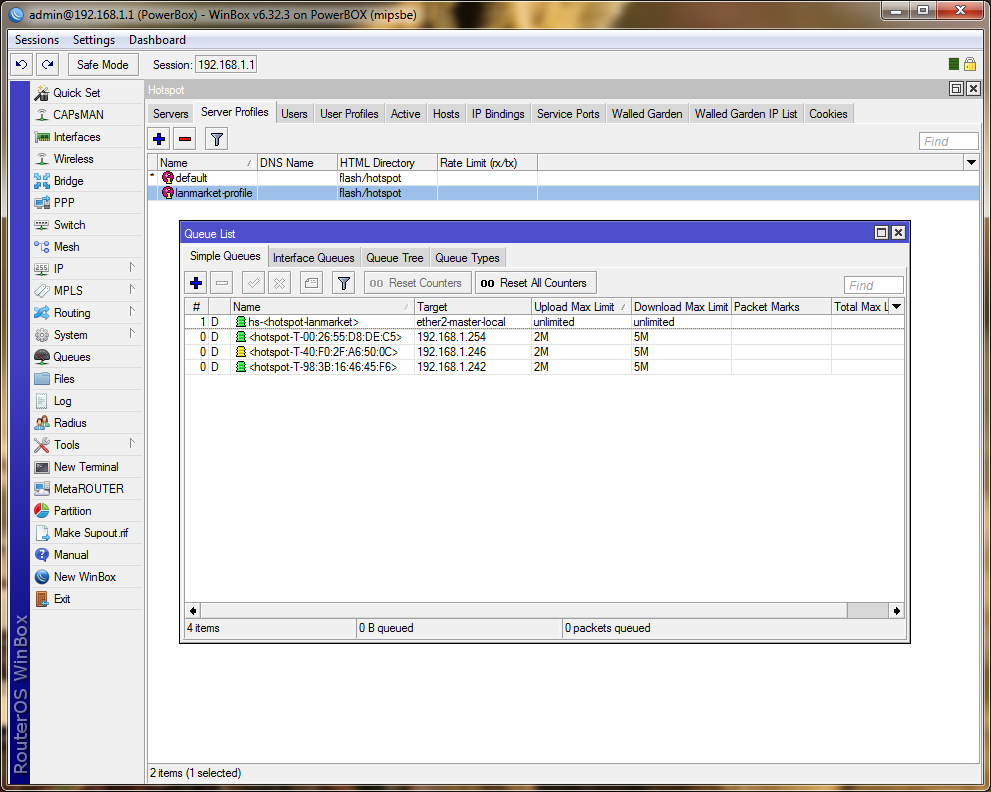The image size is (991, 792).
Task: Click the Find field in Queue List
Action: pyautogui.click(x=873, y=285)
